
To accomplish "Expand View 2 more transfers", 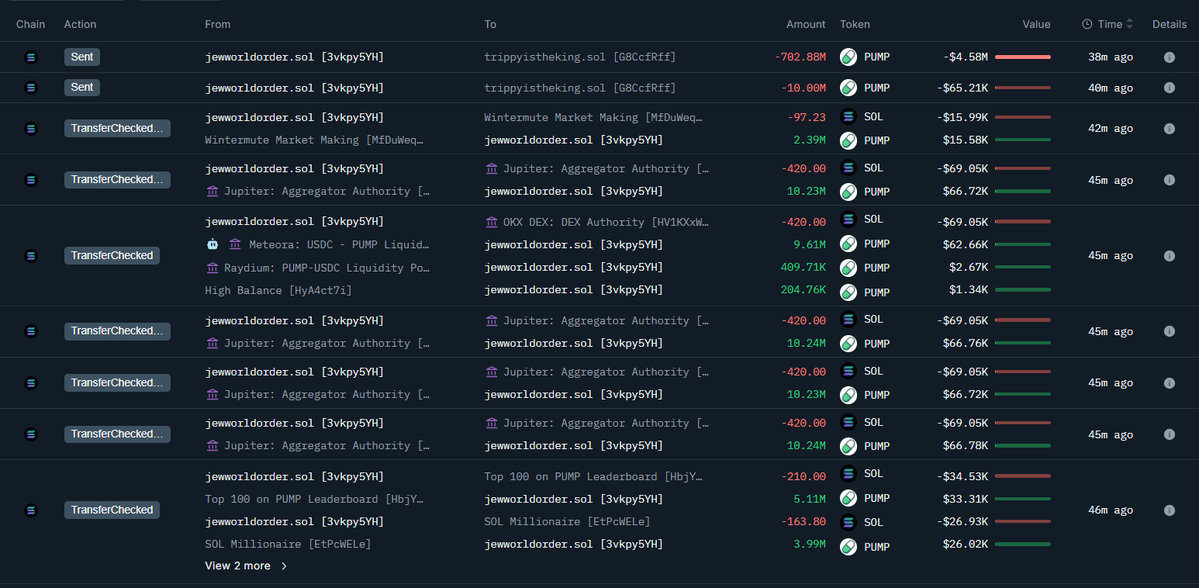I will point(246,566).
